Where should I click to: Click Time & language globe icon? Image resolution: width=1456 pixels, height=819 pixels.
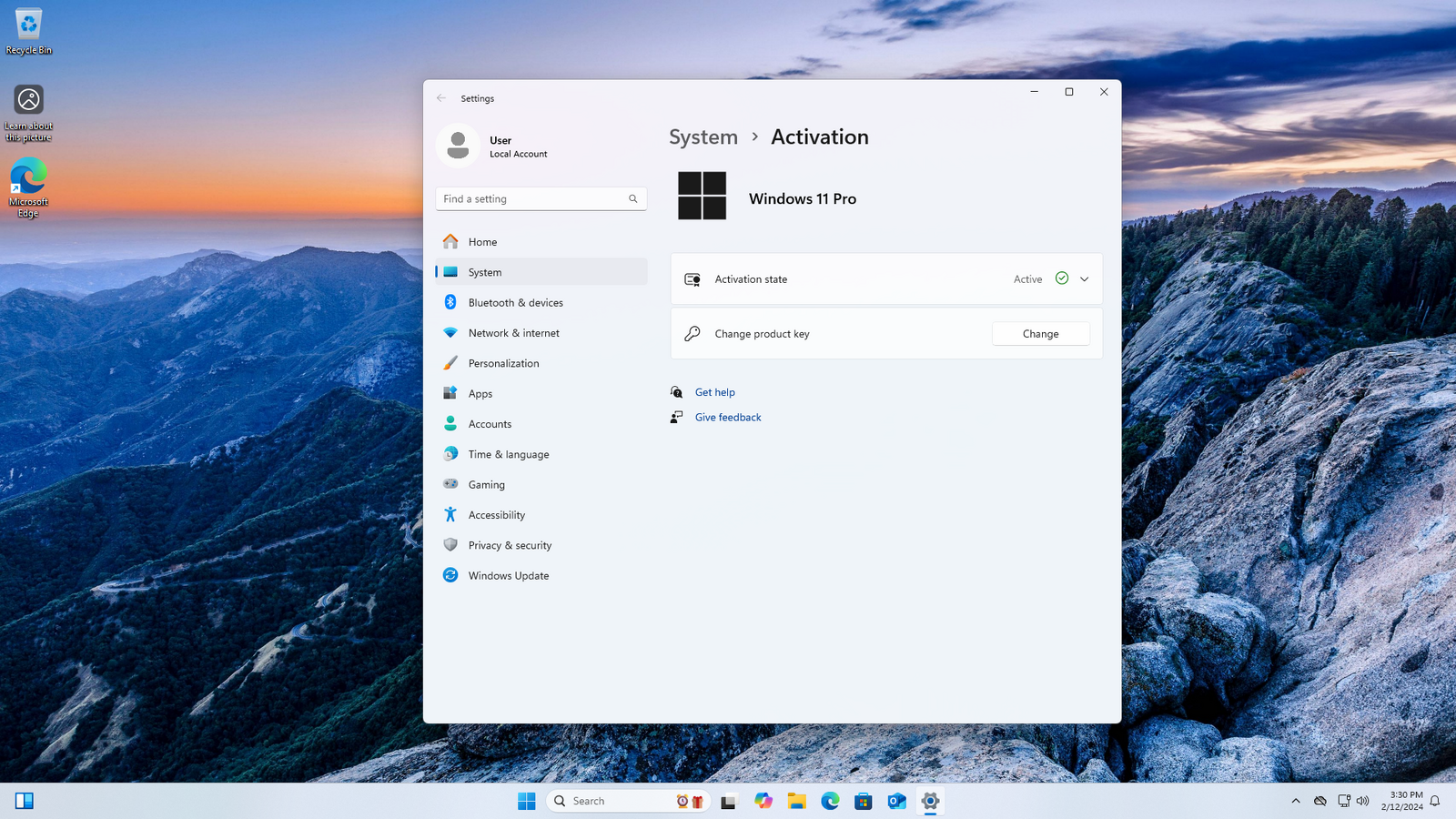coord(450,454)
